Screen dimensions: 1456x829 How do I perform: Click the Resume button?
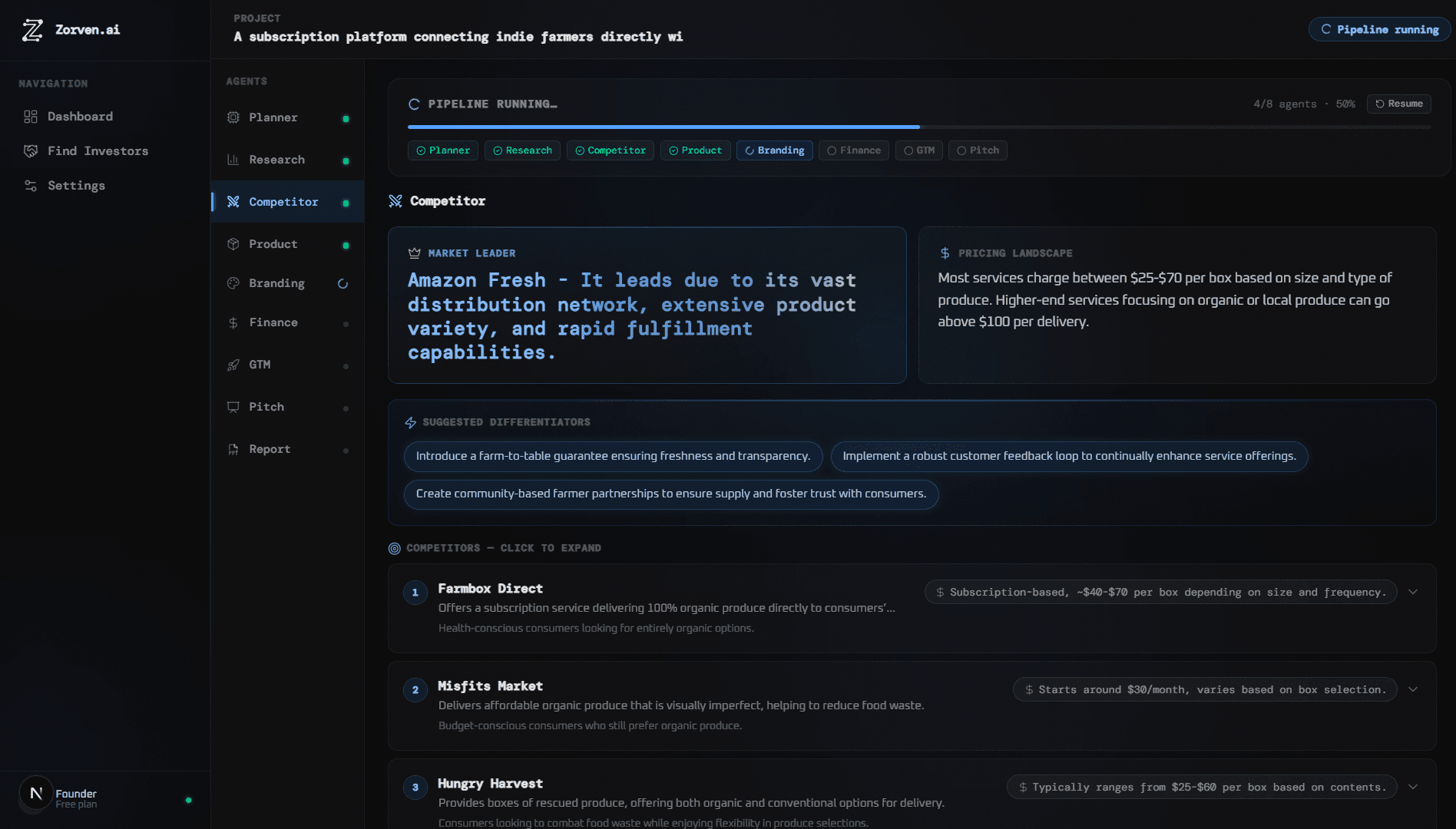pyautogui.click(x=1398, y=104)
